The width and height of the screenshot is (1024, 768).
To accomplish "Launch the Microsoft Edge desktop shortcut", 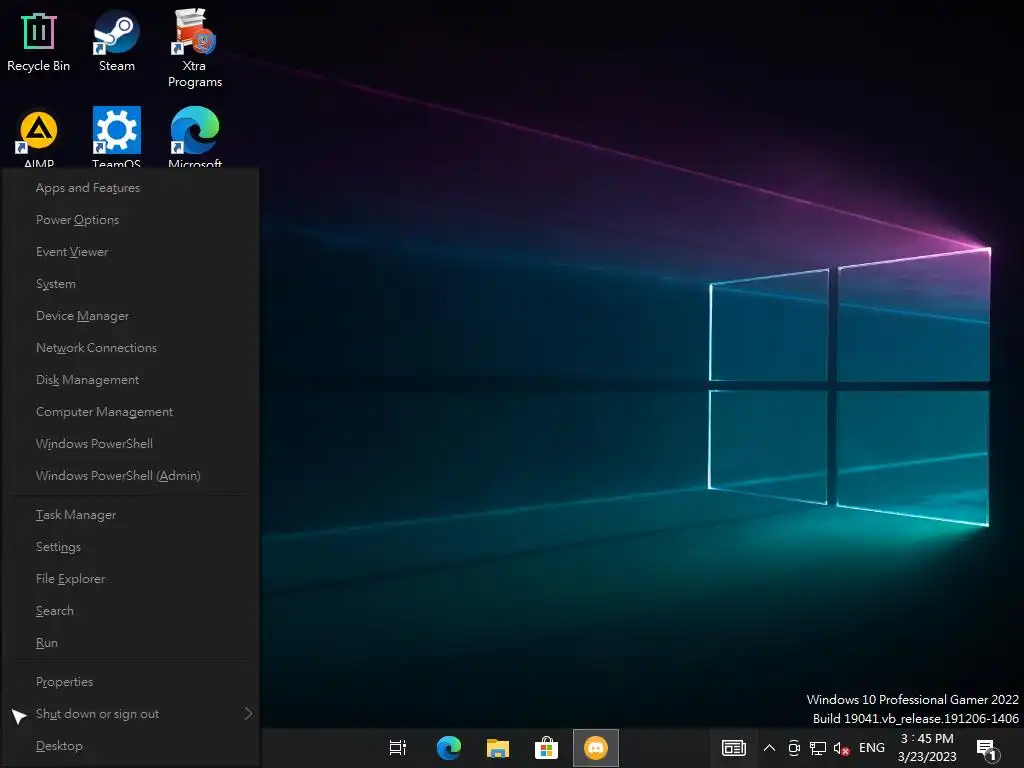I will click(195, 136).
